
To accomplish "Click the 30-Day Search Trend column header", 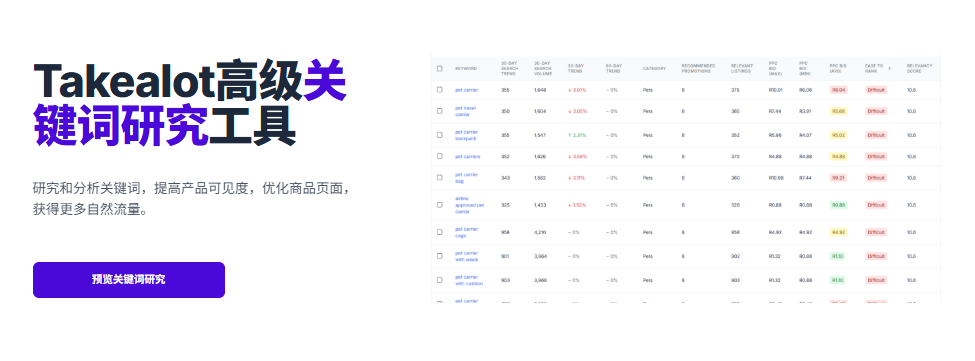I will click(510, 68).
